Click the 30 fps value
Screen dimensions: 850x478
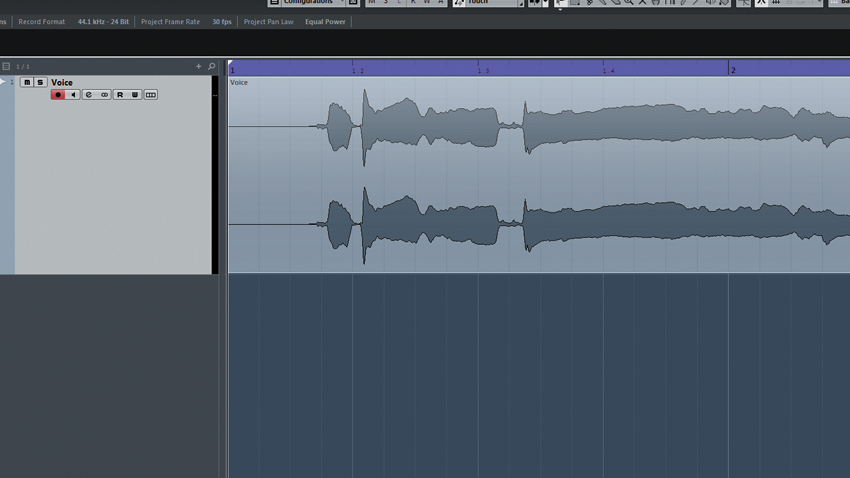(x=222, y=22)
